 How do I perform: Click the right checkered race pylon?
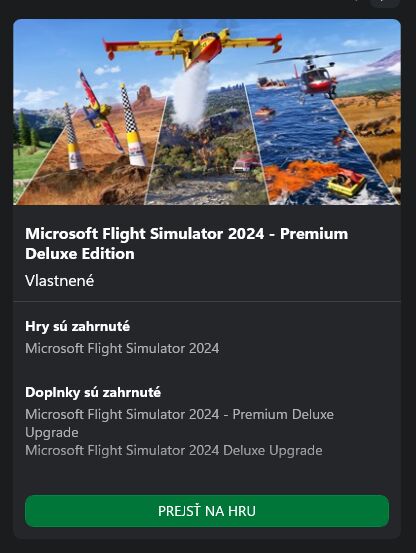click(x=133, y=125)
